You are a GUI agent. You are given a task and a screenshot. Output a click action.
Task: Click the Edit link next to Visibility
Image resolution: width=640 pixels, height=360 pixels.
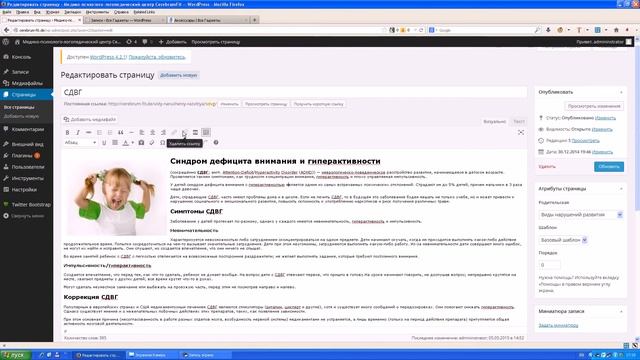pyautogui.click(x=602, y=129)
